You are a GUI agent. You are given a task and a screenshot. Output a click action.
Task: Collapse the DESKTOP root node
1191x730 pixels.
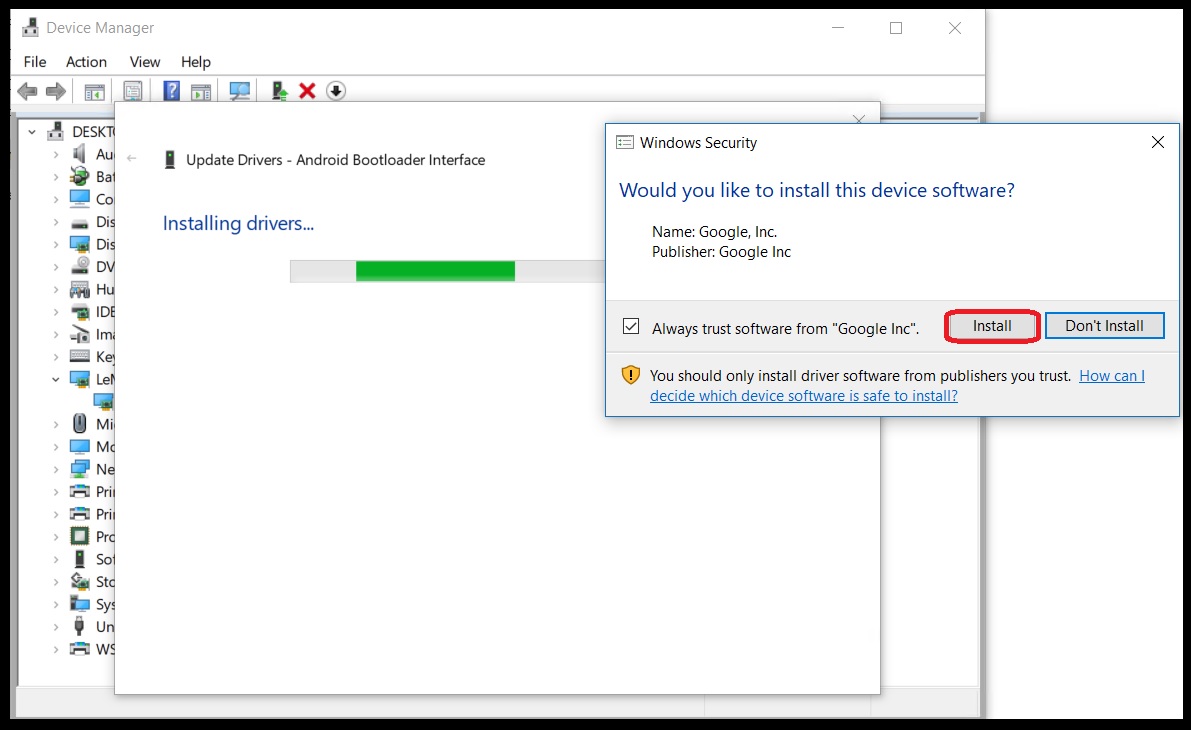[32, 132]
